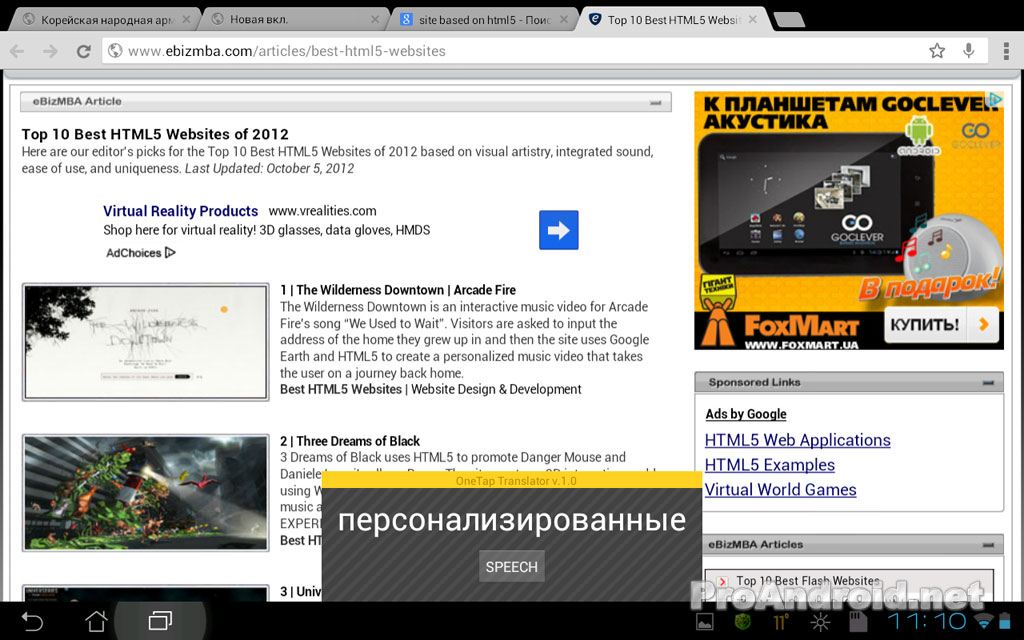The width and height of the screenshot is (1024, 640).
Task: Click 1 | The Wilderness Downtown heading
Action: pos(398,290)
